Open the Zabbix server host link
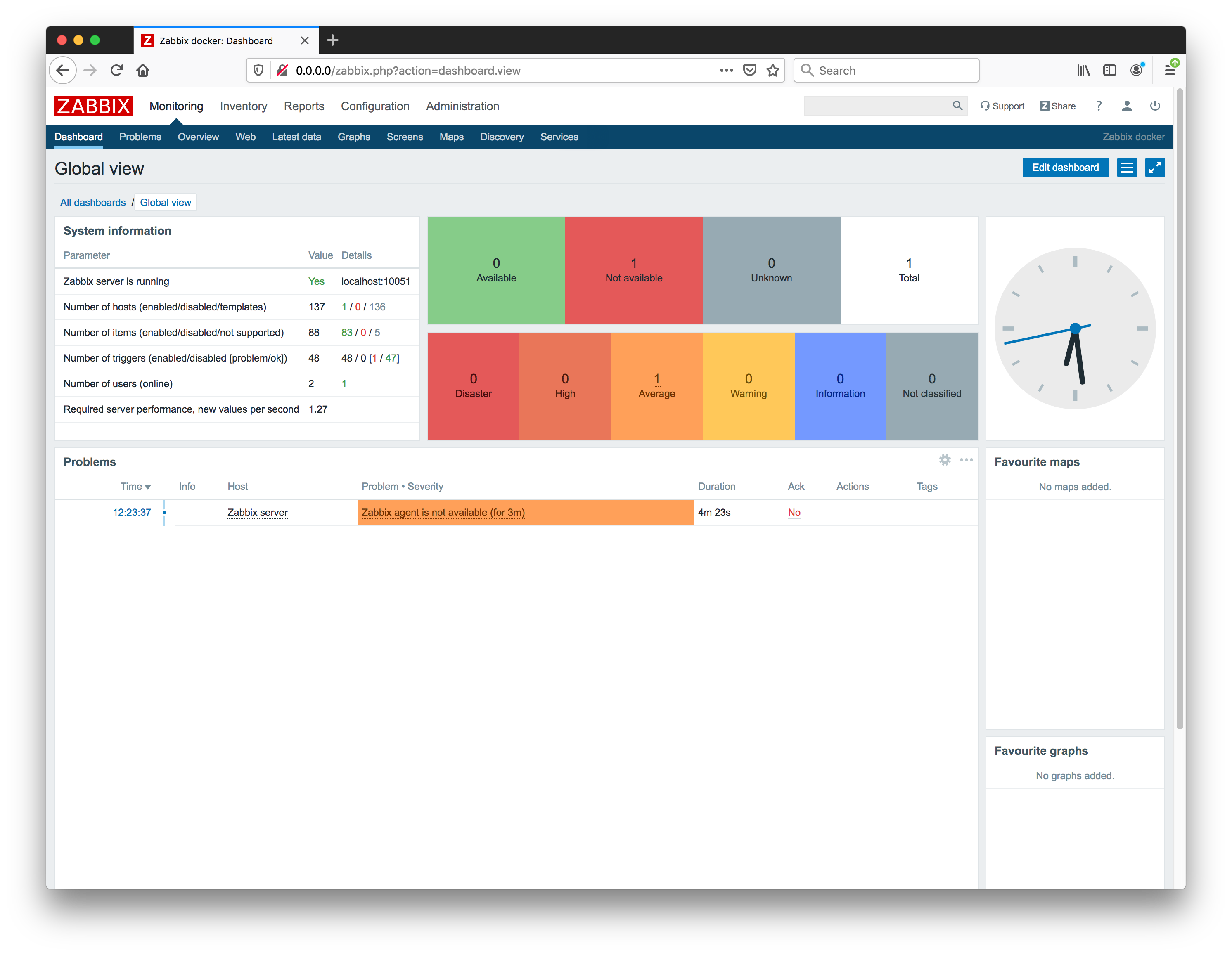Image resolution: width=1232 pixels, height=955 pixels. click(x=258, y=513)
